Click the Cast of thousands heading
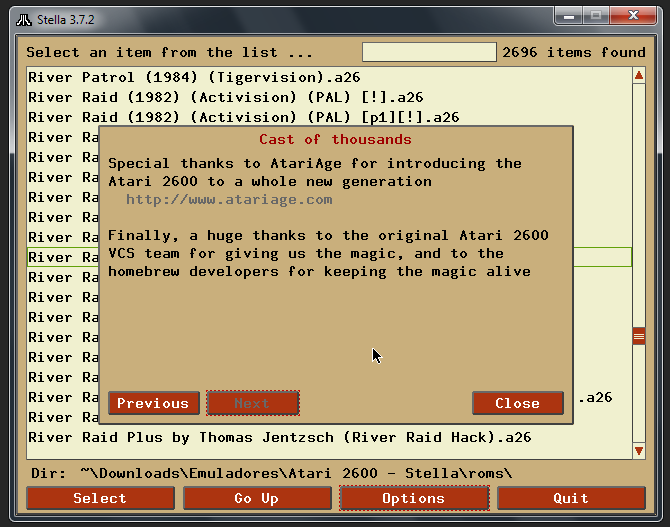This screenshot has height=527, width=670. point(335,139)
